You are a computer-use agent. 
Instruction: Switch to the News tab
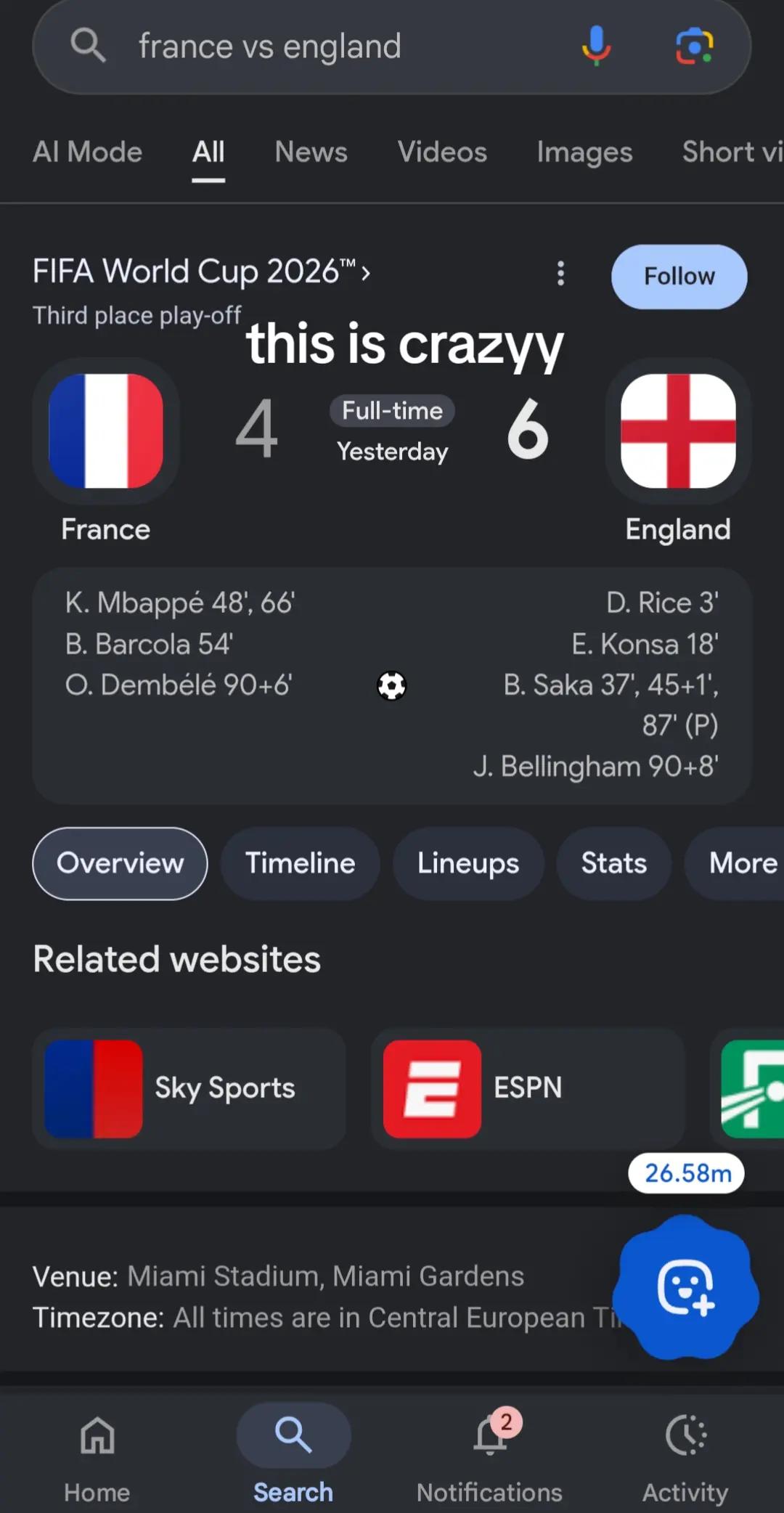[x=311, y=152]
